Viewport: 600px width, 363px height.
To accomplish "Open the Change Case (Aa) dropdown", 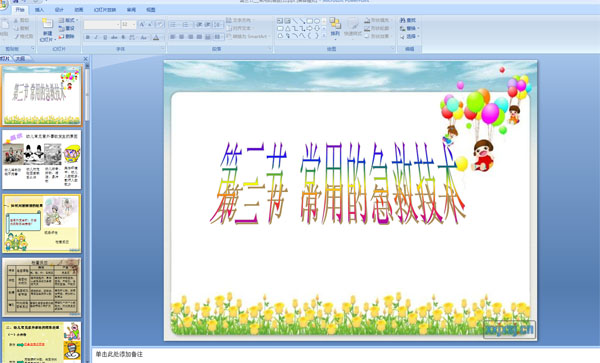I will coord(143,37).
